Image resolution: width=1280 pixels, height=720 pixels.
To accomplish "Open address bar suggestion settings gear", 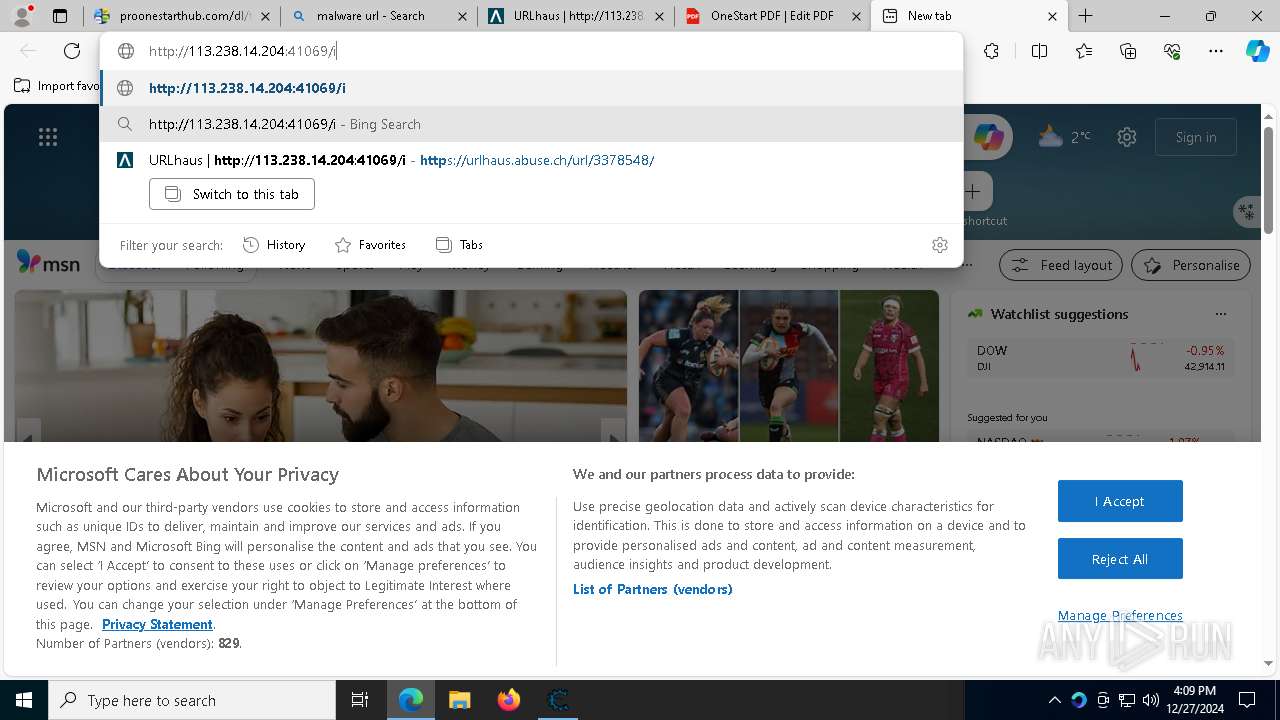I will click(940, 245).
